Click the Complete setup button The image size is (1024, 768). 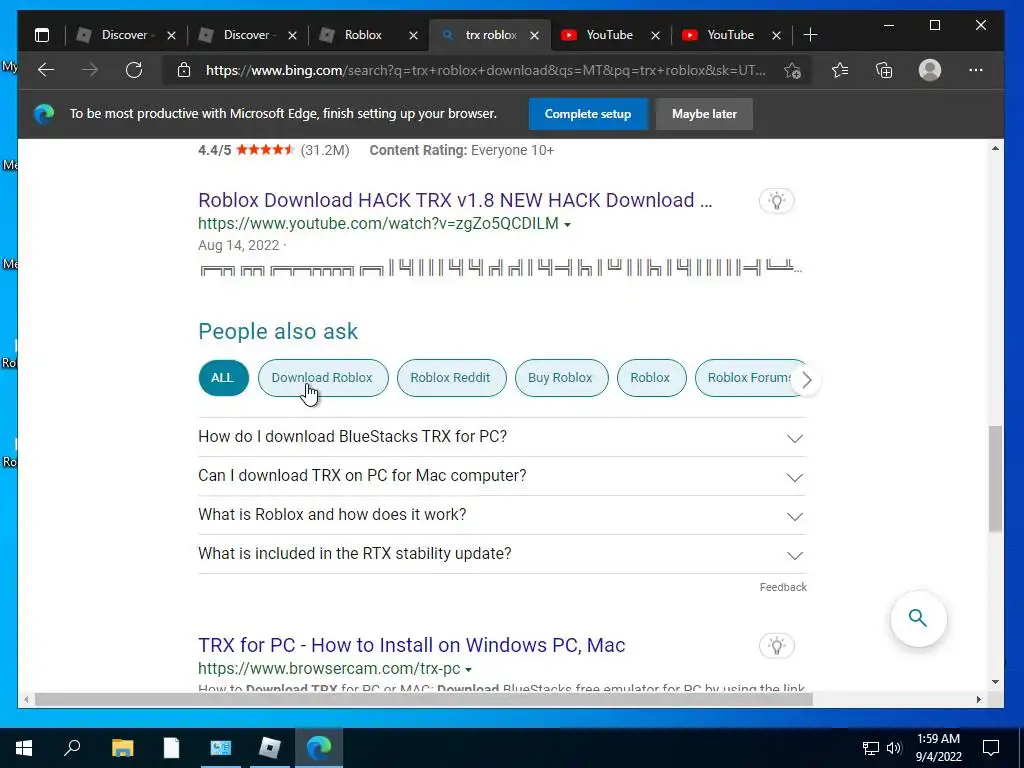588,114
